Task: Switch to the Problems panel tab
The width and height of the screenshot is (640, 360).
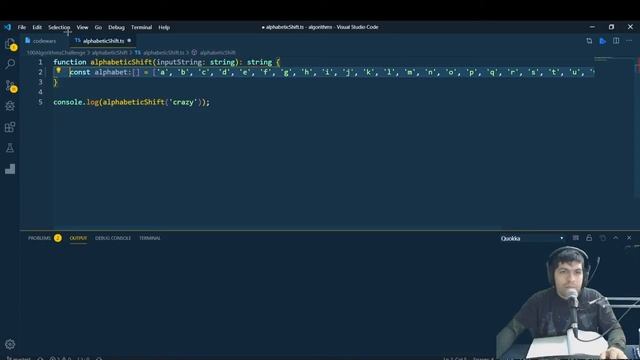Action: point(40,238)
